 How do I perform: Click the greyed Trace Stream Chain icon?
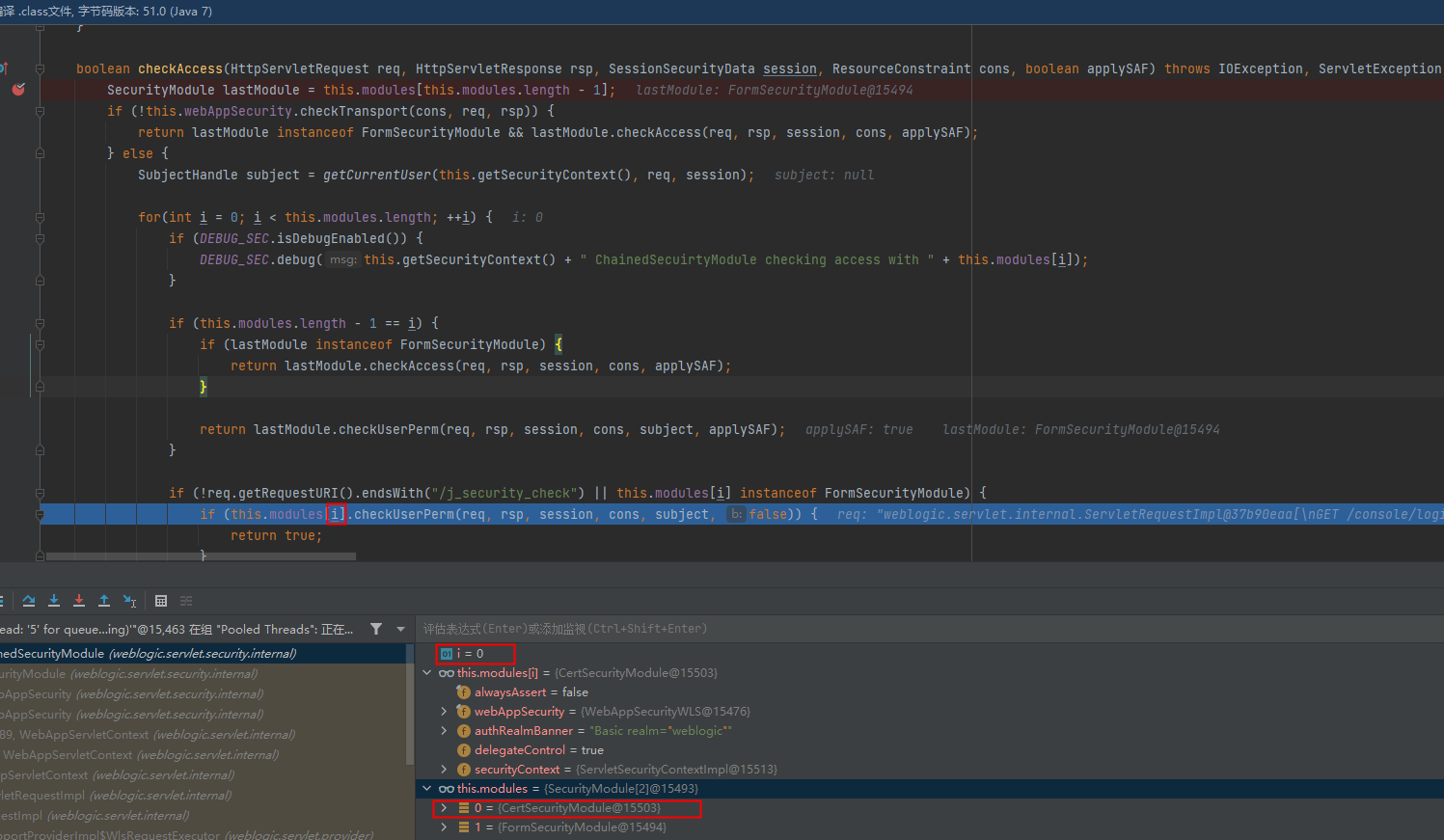[186, 601]
